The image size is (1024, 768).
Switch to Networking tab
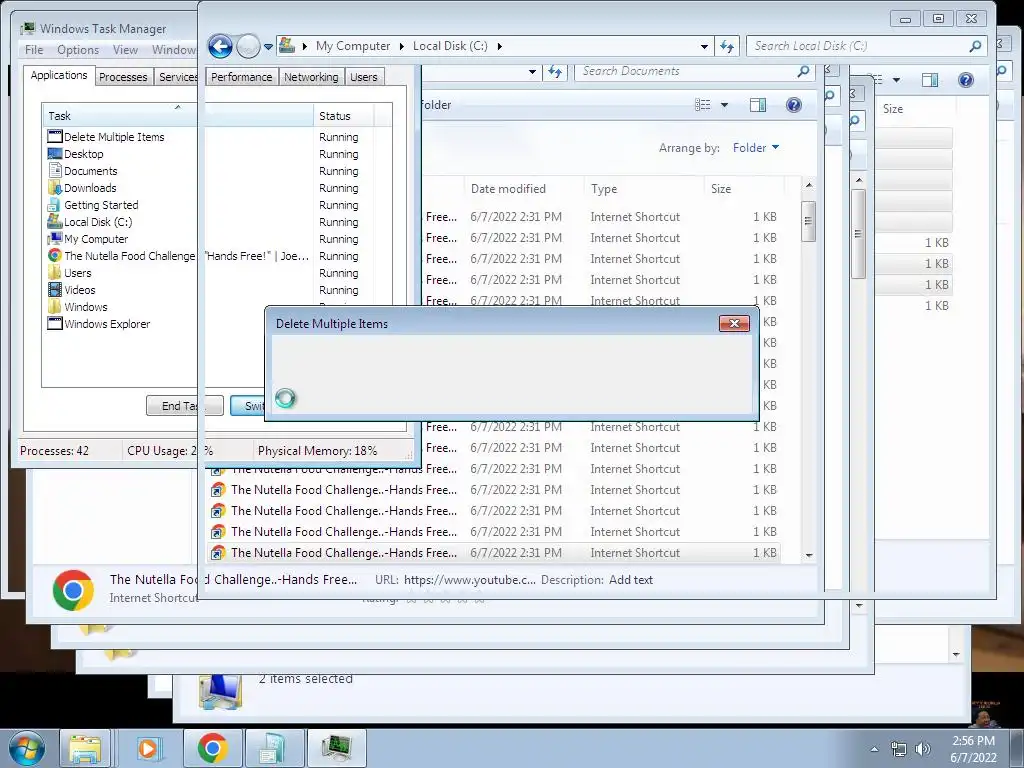click(x=311, y=77)
